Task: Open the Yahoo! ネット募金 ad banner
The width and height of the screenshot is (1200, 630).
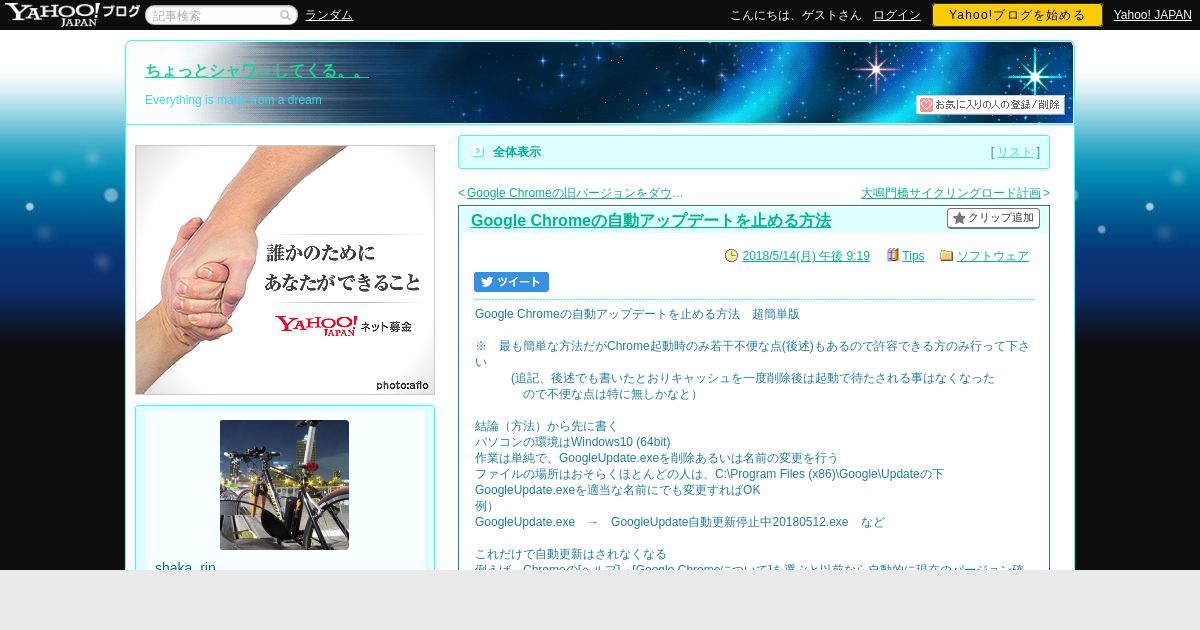Action: coord(285,270)
